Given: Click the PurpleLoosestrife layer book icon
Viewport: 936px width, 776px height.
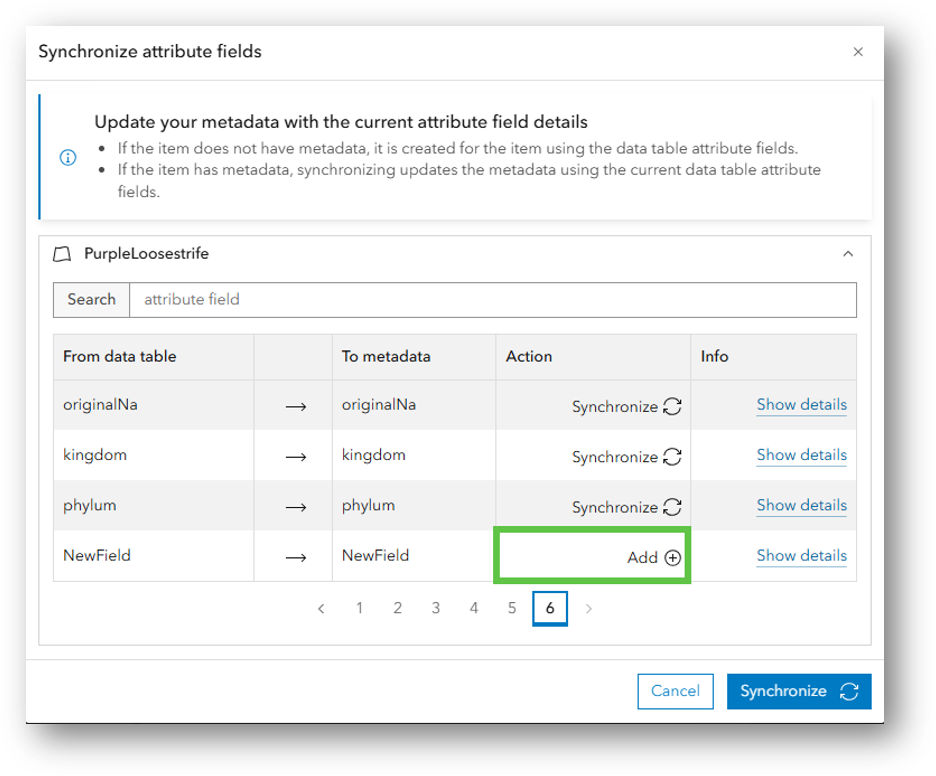Looking at the screenshot, I should 63,254.
